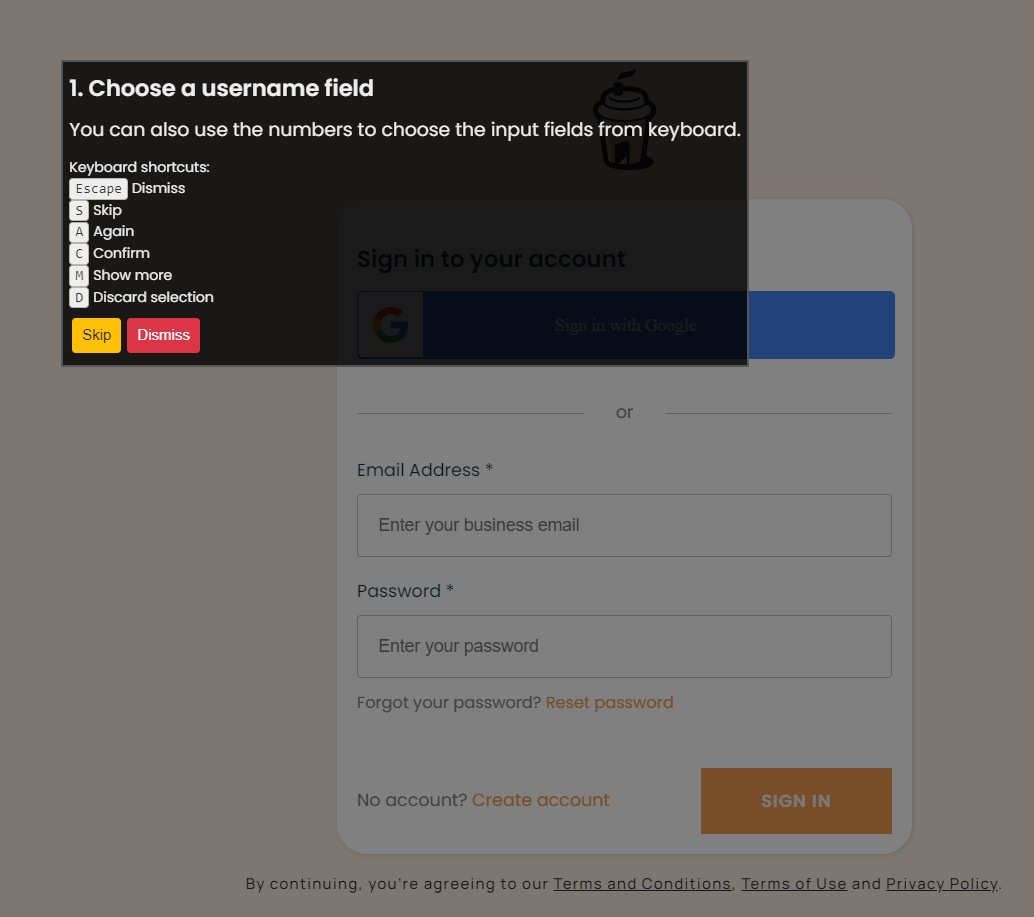This screenshot has height=917, width=1034.
Task: Open the Privacy Policy link
Action: pos(941,883)
